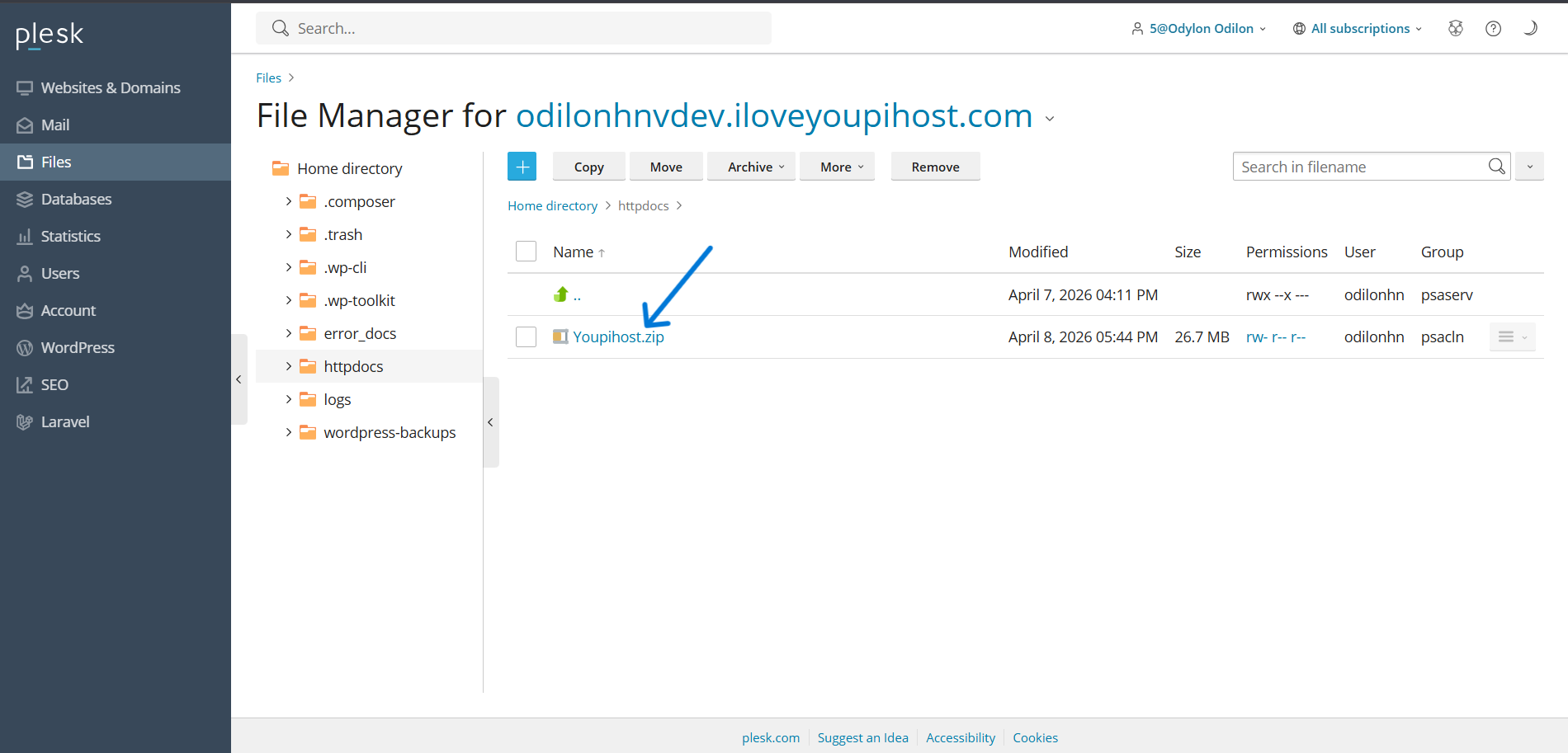Image resolution: width=1568 pixels, height=753 pixels.
Task: Open the Youpihost.zip file link
Action: pos(618,336)
